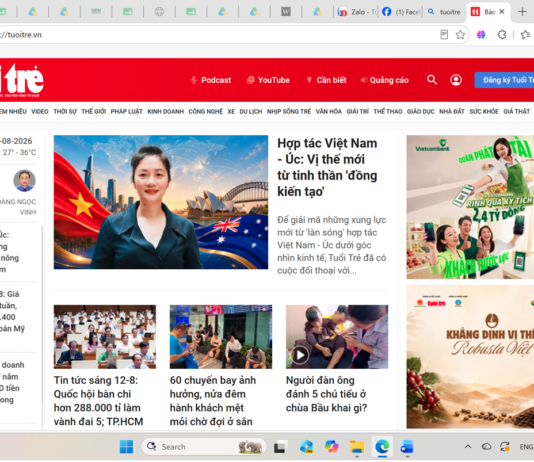
Task: Select PHÁP LUẬT in the navigation menu
Action: point(126,111)
